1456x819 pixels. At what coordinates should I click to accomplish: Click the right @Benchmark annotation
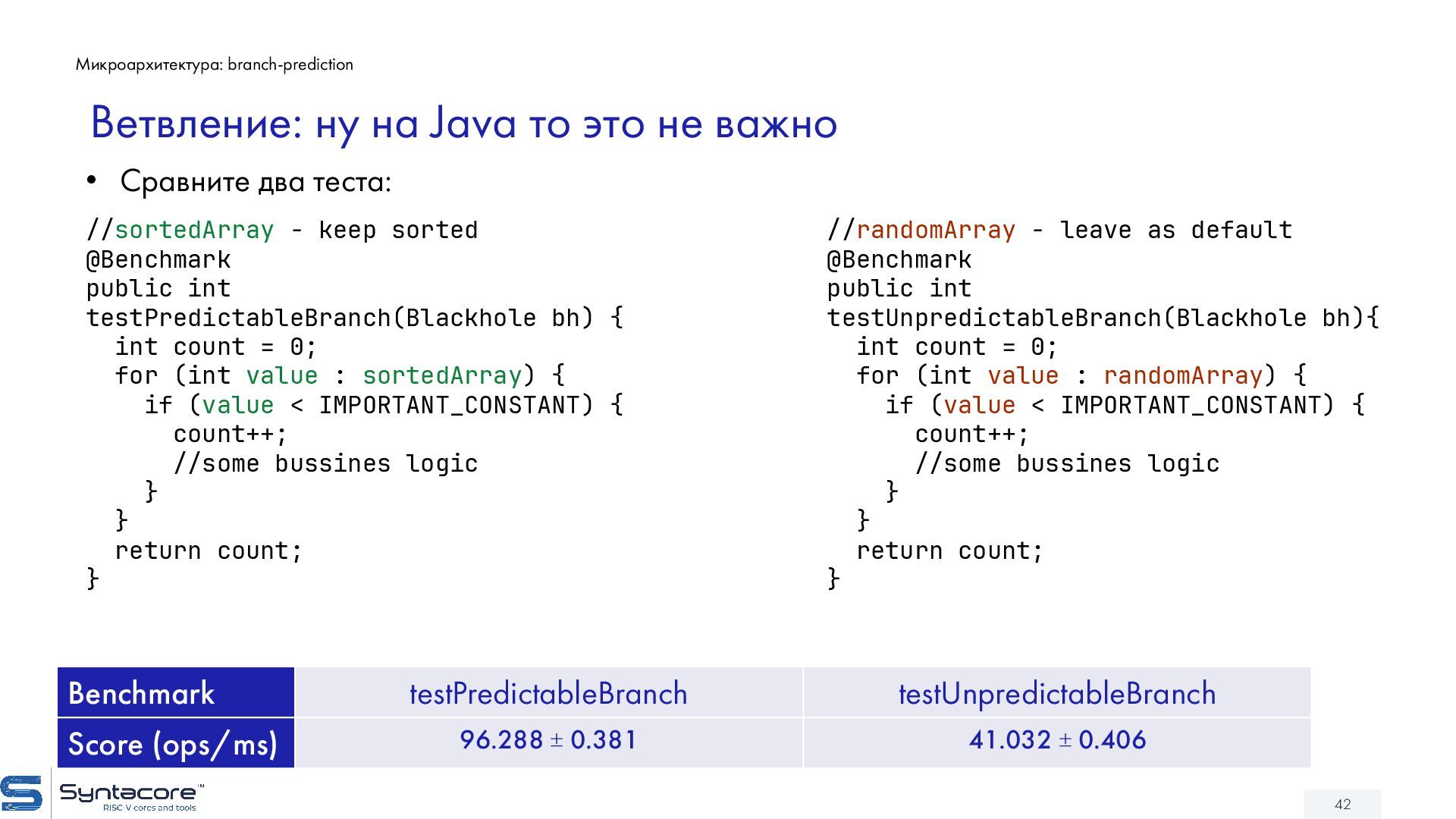point(899,259)
